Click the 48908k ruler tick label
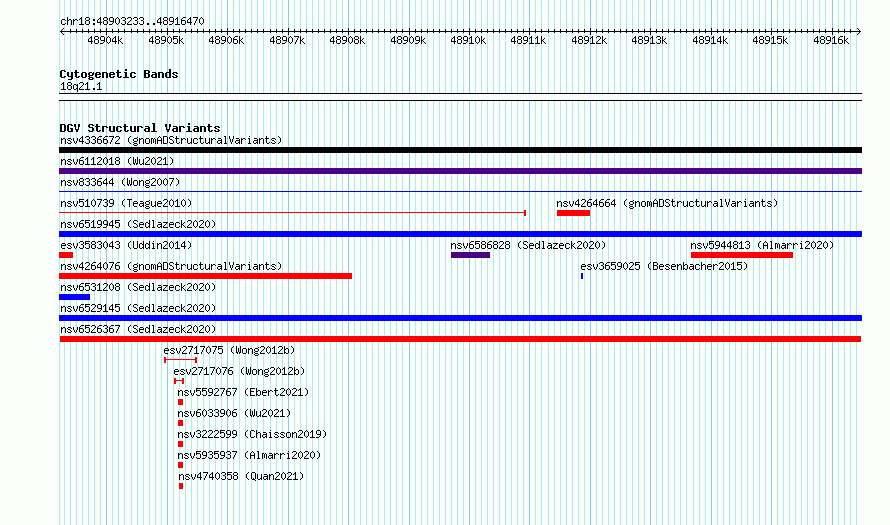This screenshot has width=890, height=525. click(x=347, y=40)
